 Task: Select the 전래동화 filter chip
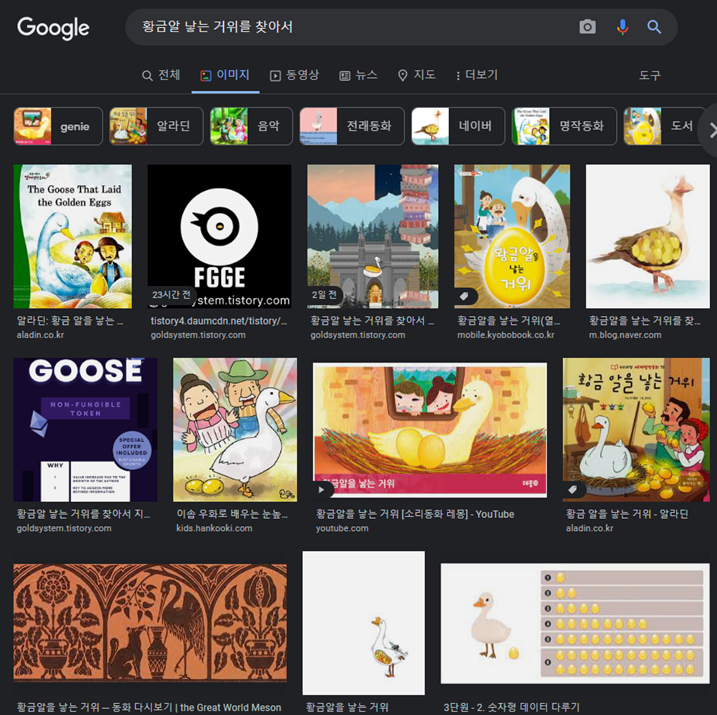pyautogui.click(x=352, y=126)
